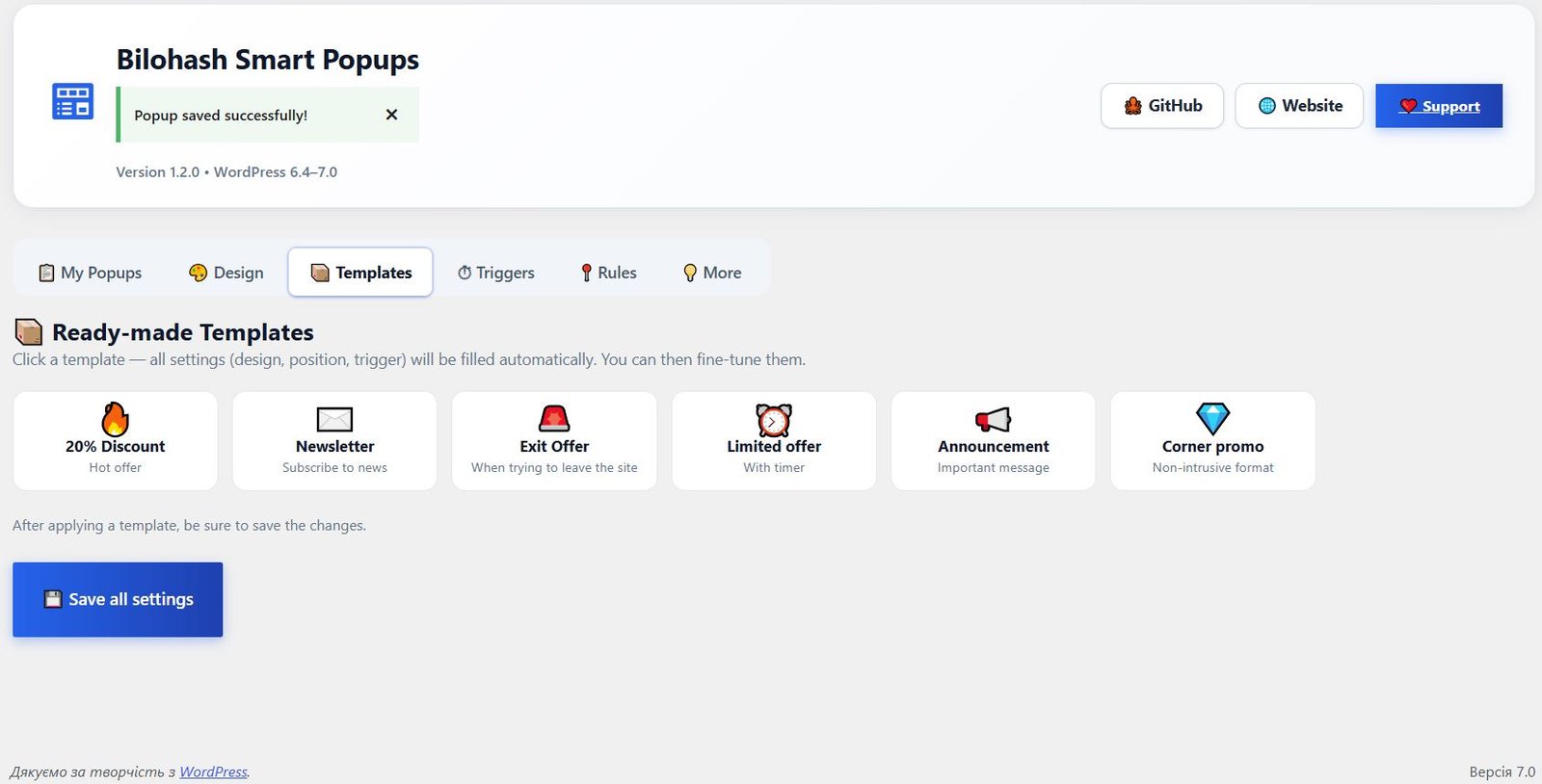Go to the Triggers tab
This screenshot has width=1542, height=784.
point(495,273)
